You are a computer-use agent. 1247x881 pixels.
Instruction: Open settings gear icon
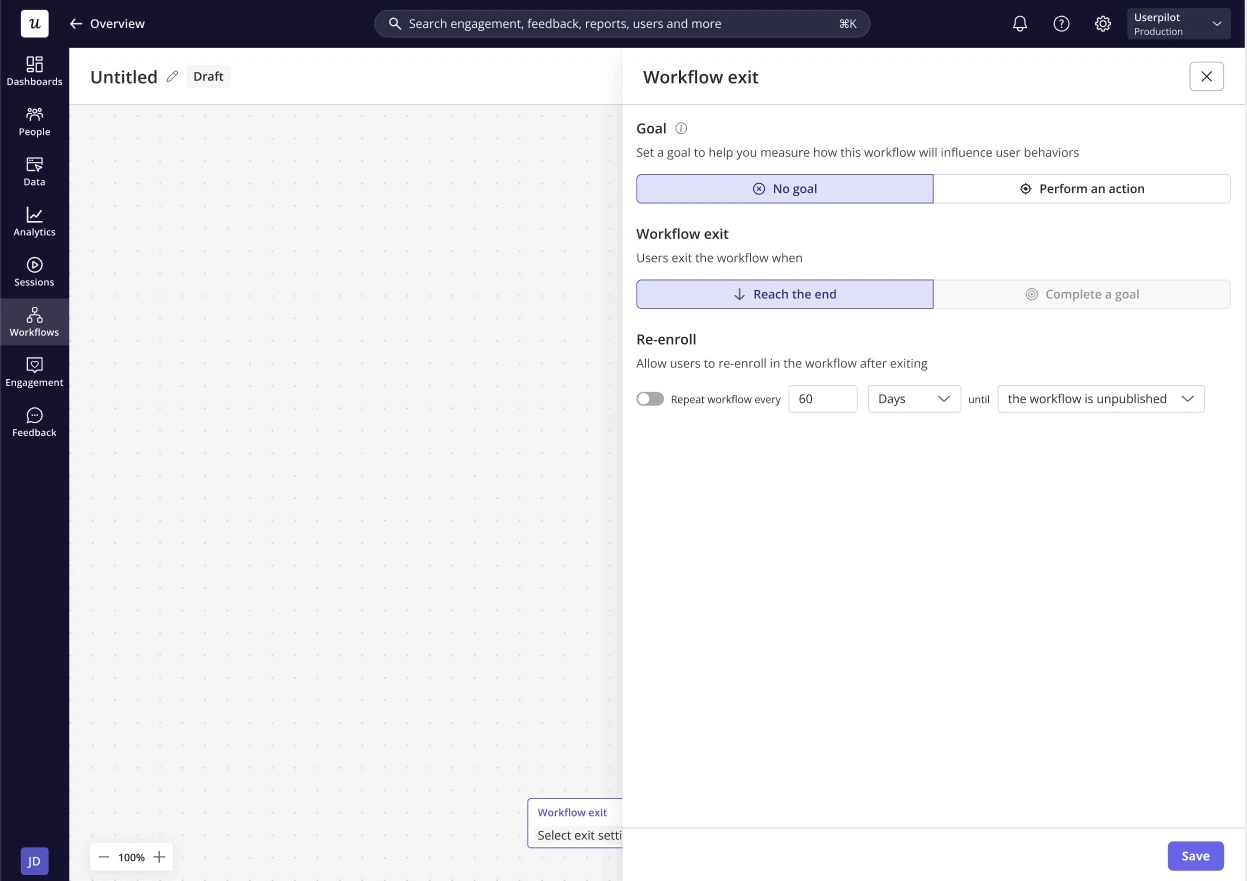[x=1102, y=23]
